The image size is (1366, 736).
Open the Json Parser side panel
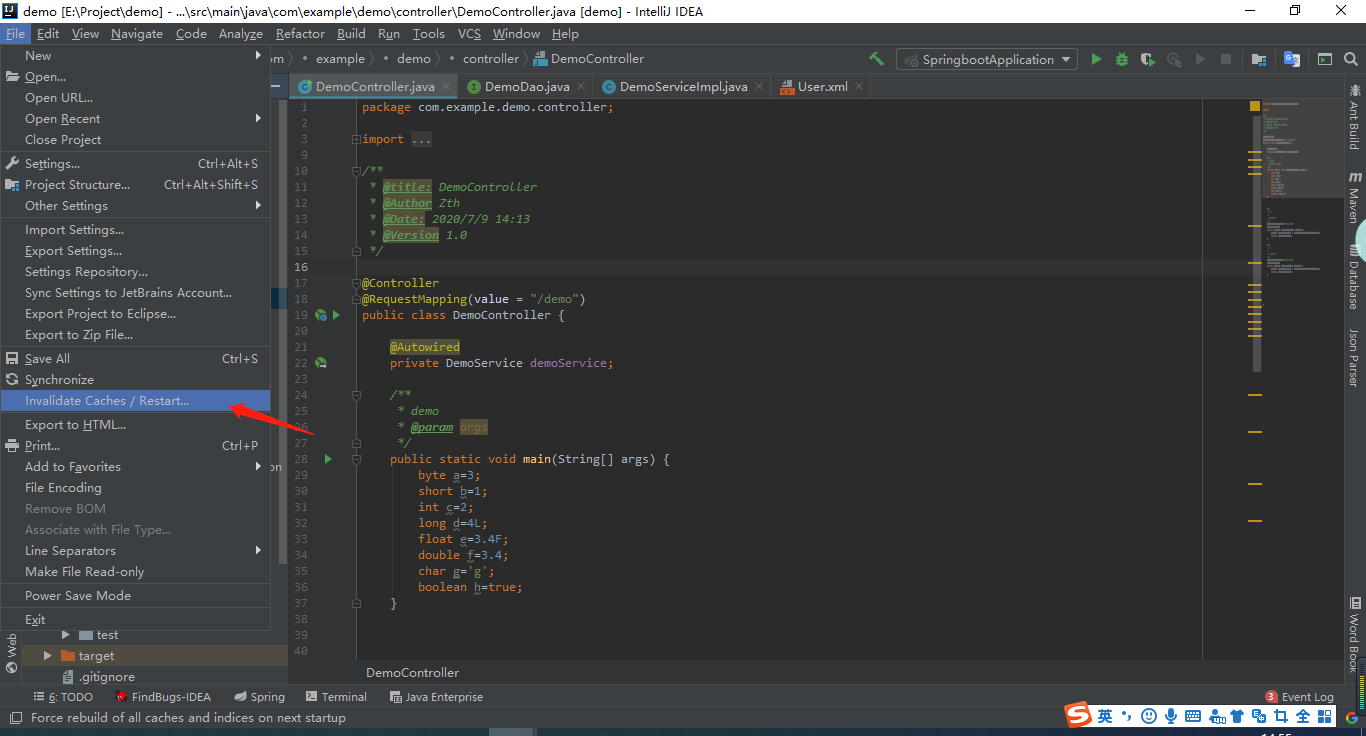[1354, 357]
